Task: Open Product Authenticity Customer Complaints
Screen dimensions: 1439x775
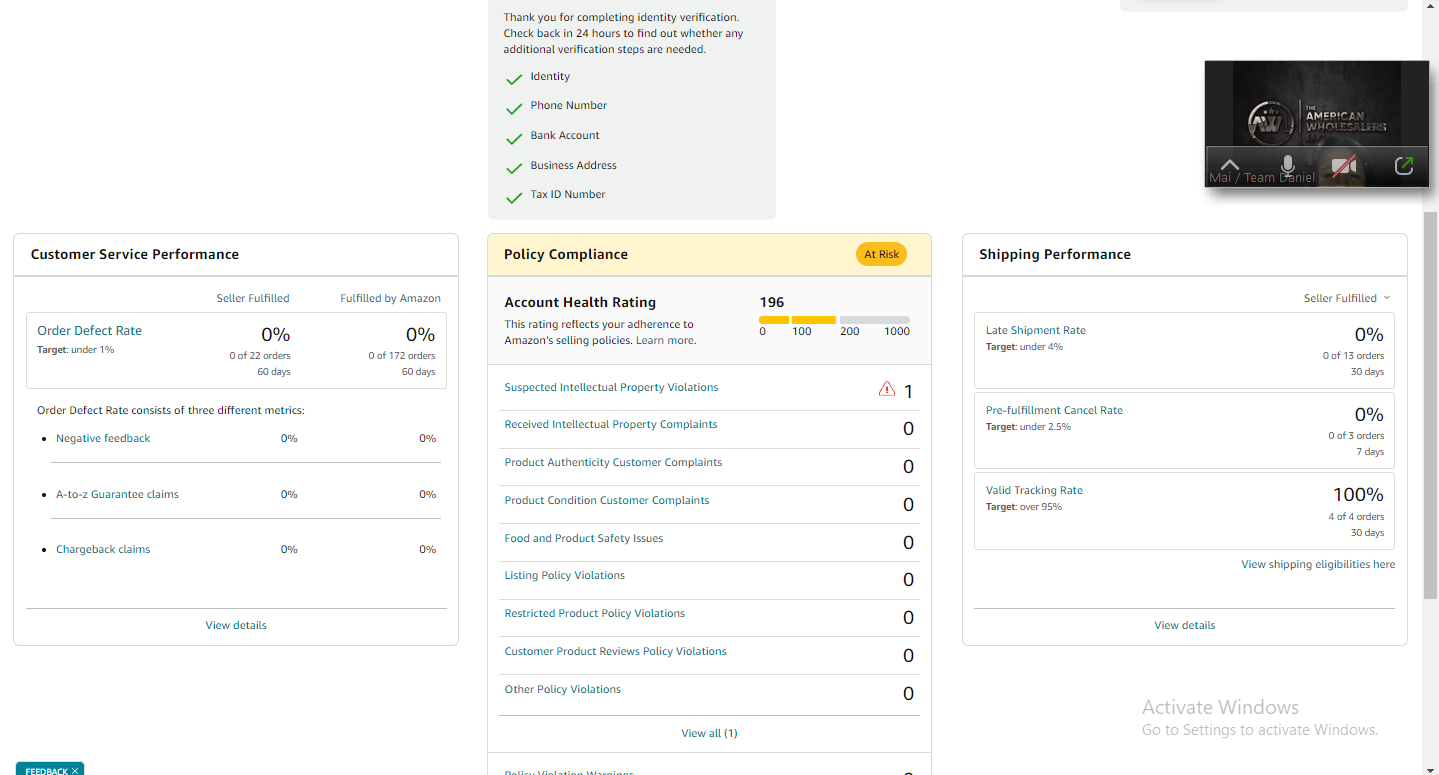Action: [x=613, y=462]
